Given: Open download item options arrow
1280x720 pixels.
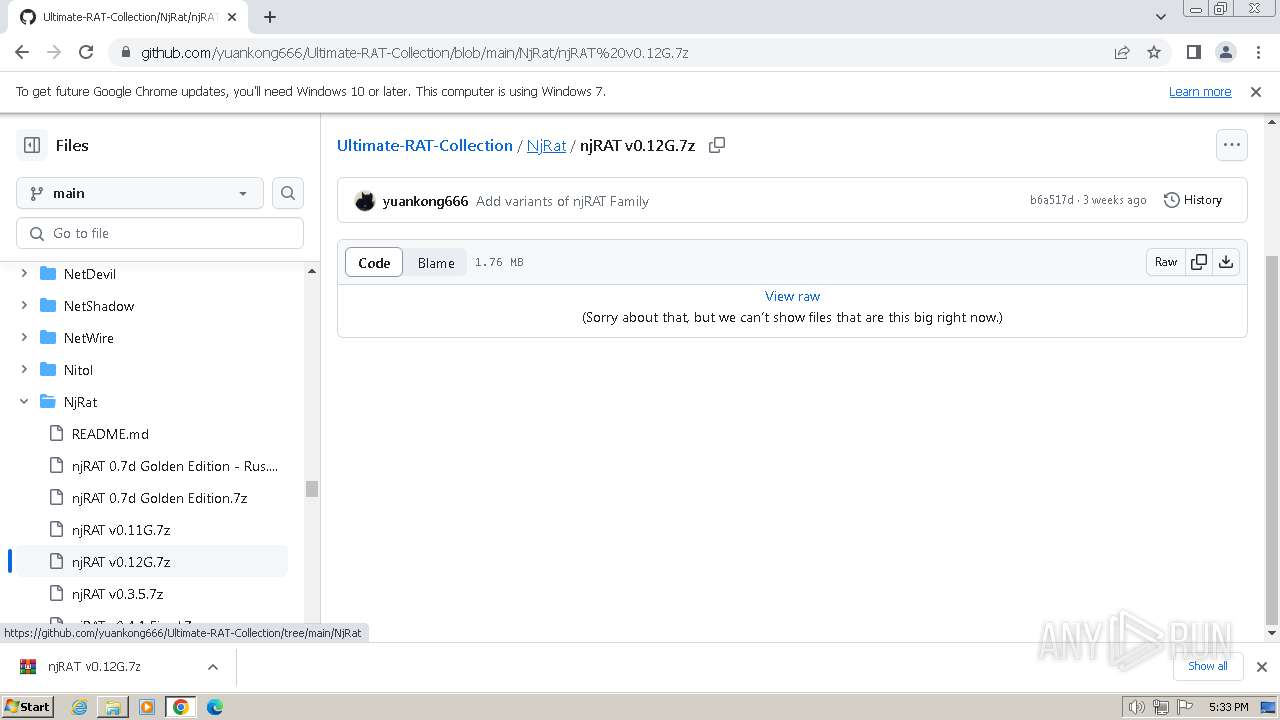Looking at the screenshot, I should 212,666.
